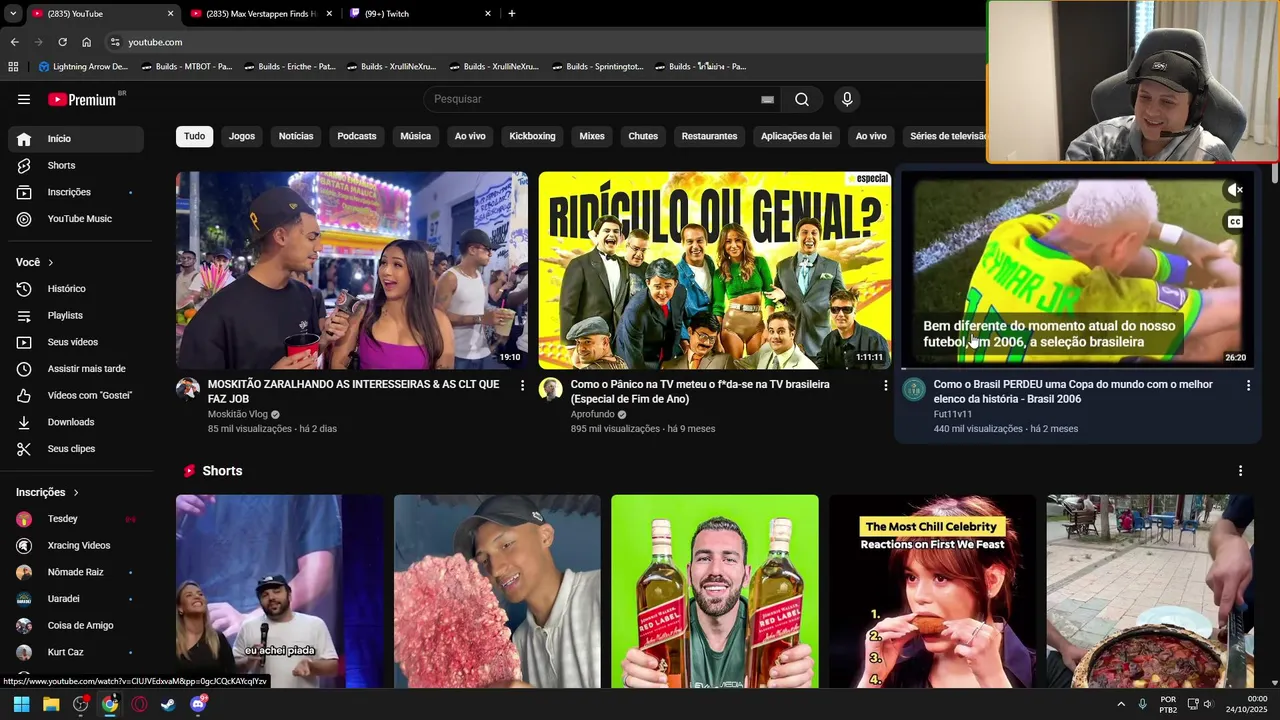The height and width of the screenshot is (720, 1280).
Task: Open File Explorer from the taskbar
Action: tap(51, 704)
